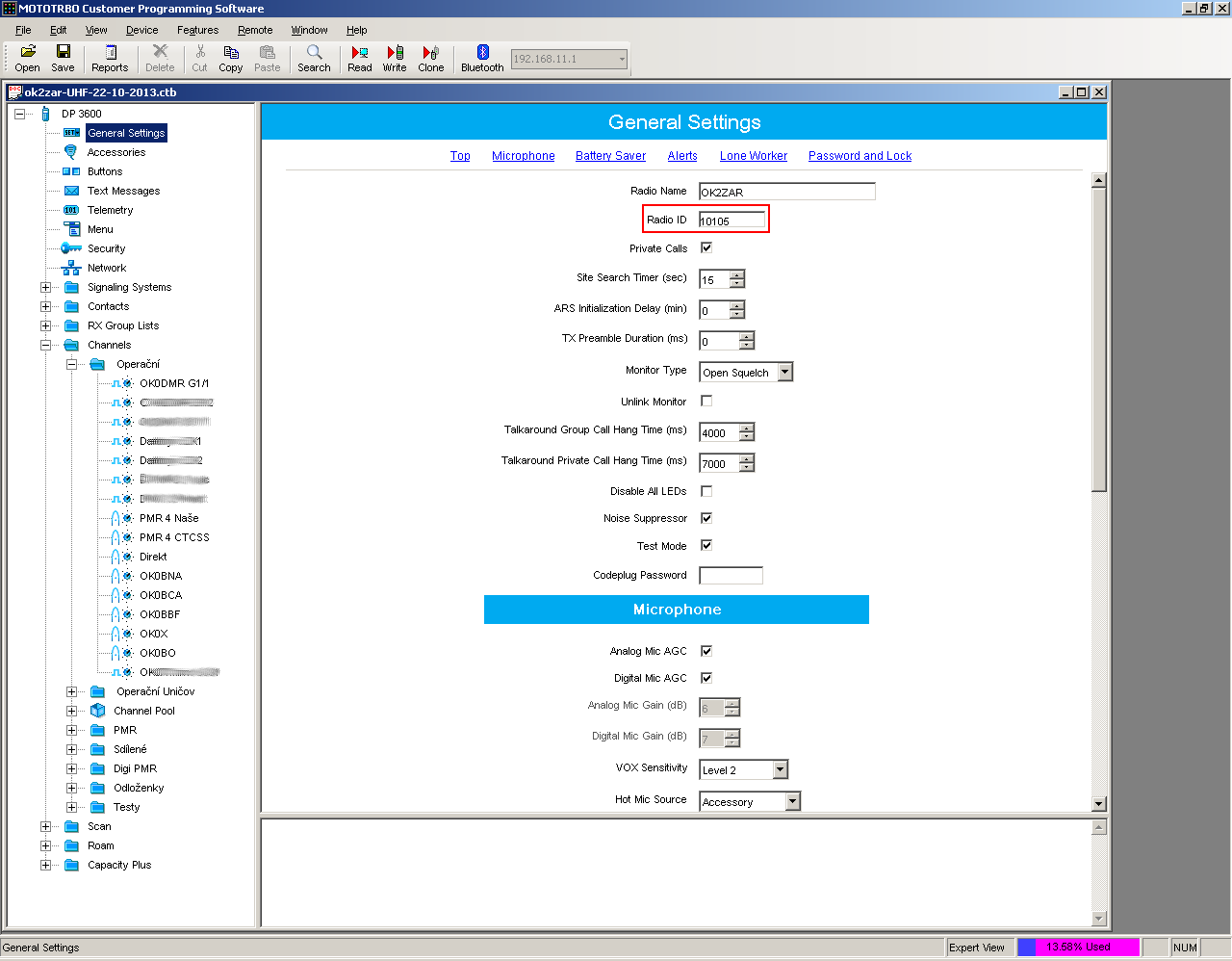Open the Features menu
Viewport: 1232px width, 961px height.
(x=197, y=30)
